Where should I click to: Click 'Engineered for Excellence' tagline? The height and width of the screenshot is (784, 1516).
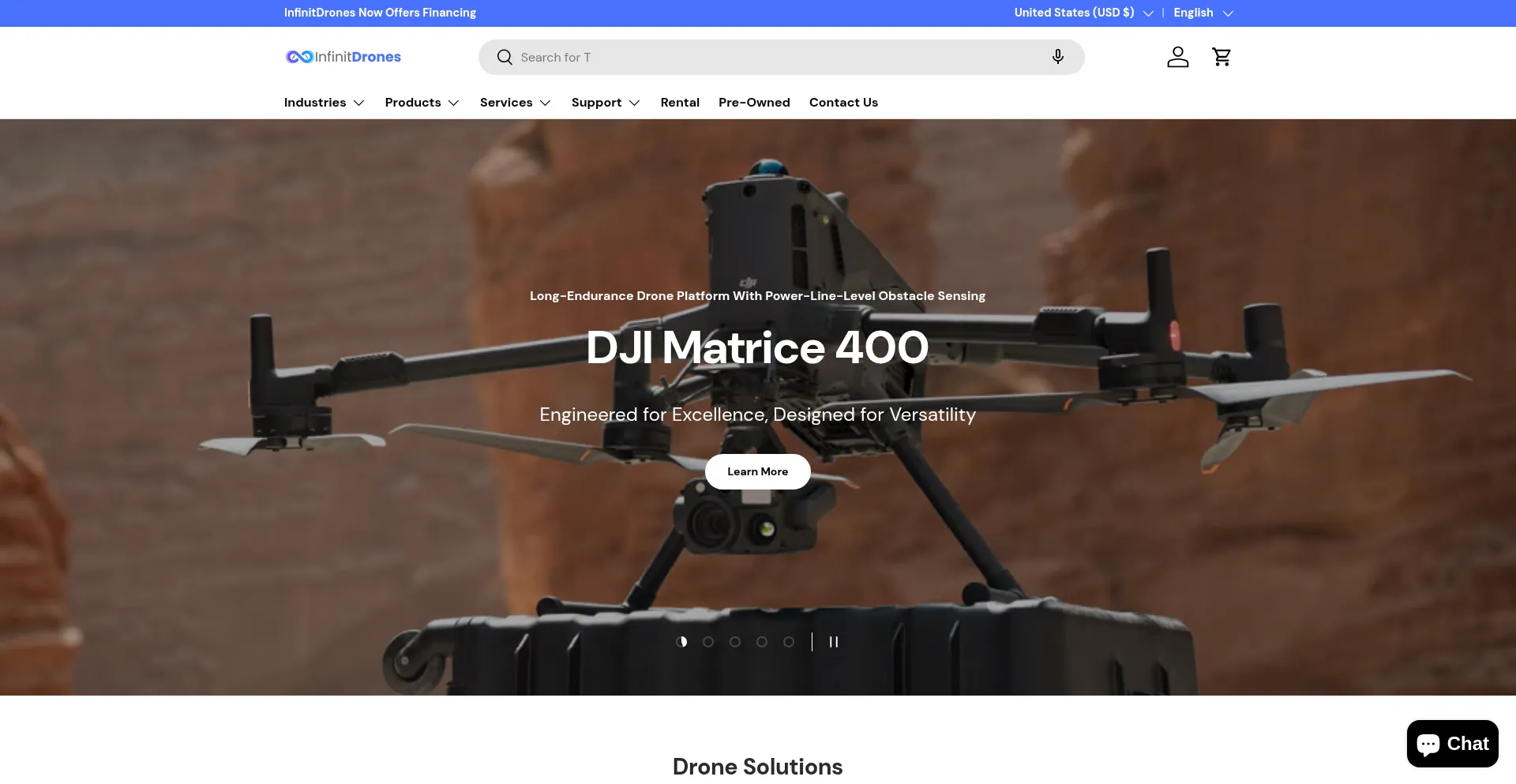pyautogui.click(x=758, y=415)
